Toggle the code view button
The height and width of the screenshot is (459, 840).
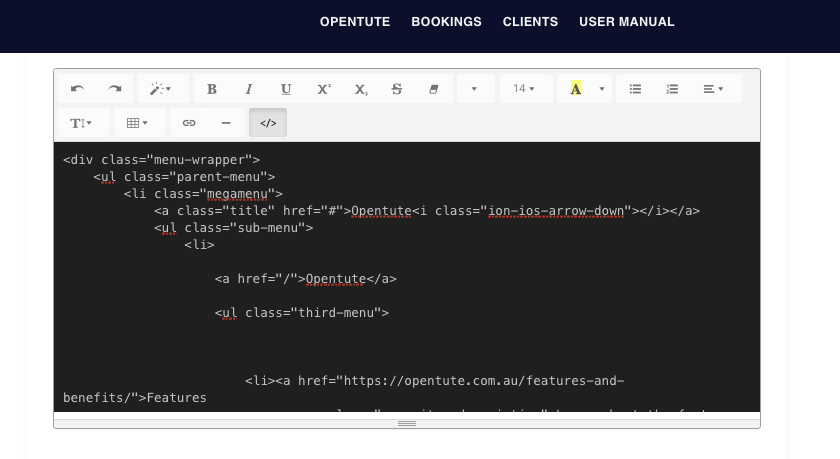(x=268, y=123)
